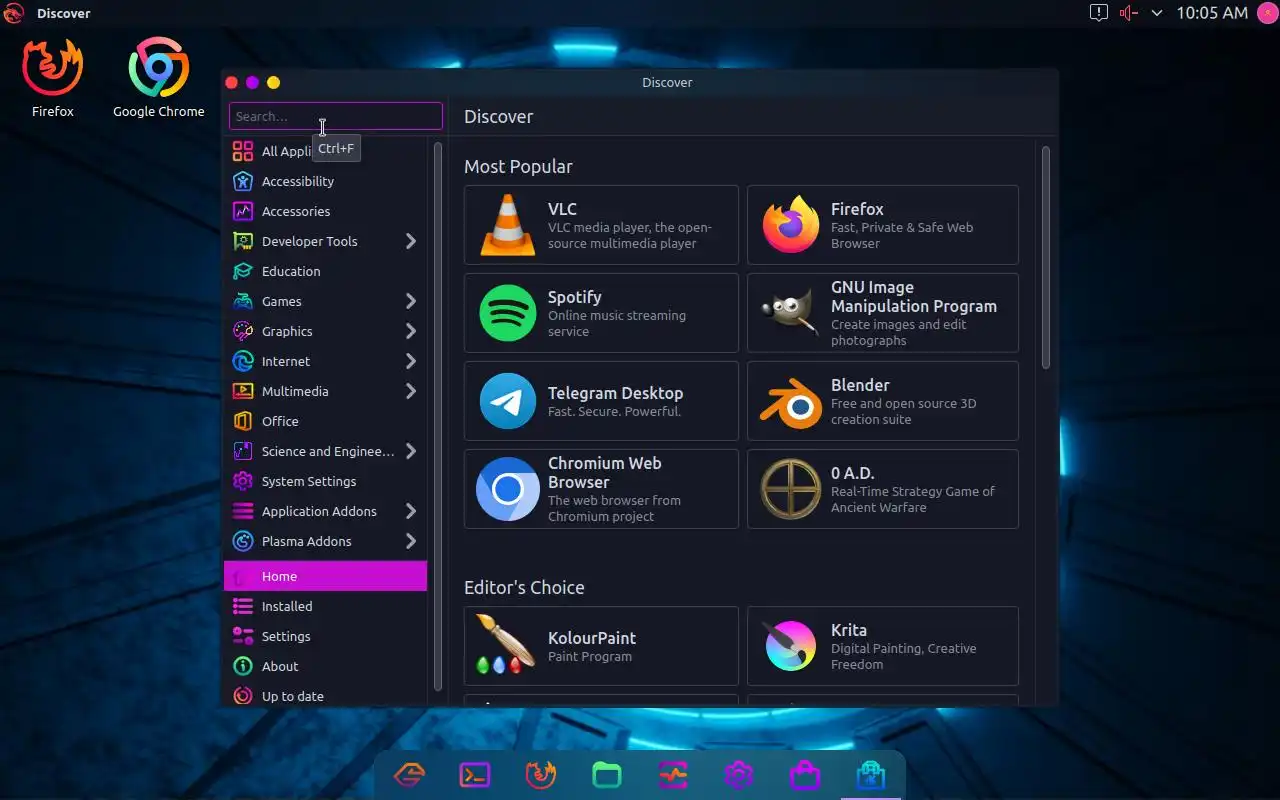Click the main content vertical scrollbar
The image size is (1280, 800).
click(1046, 258)
